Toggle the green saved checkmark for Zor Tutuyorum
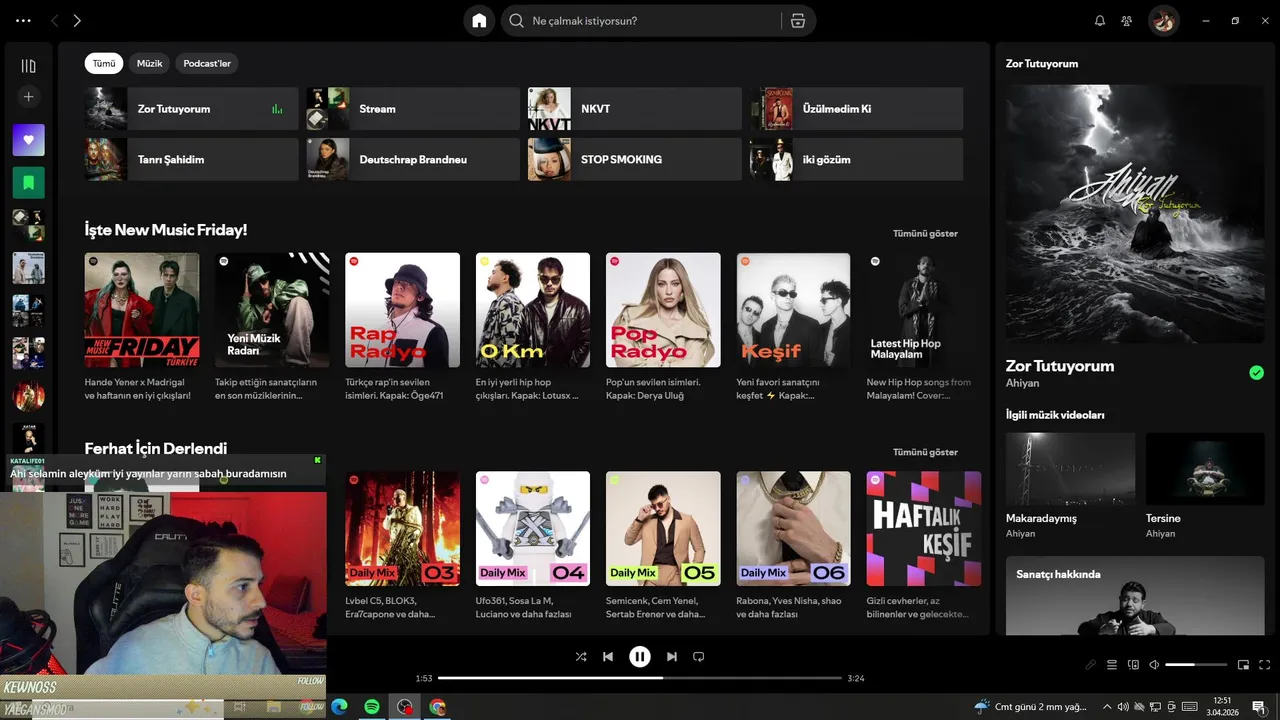The height and width of the screenshot is (720, 1280). pos(1257,373)
